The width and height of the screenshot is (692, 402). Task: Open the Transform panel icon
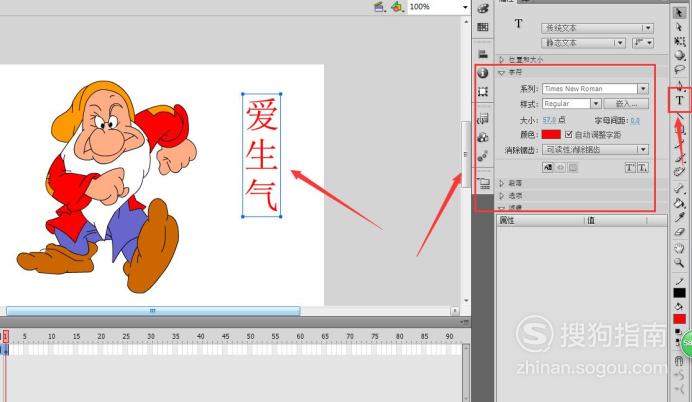pos(483,92)
